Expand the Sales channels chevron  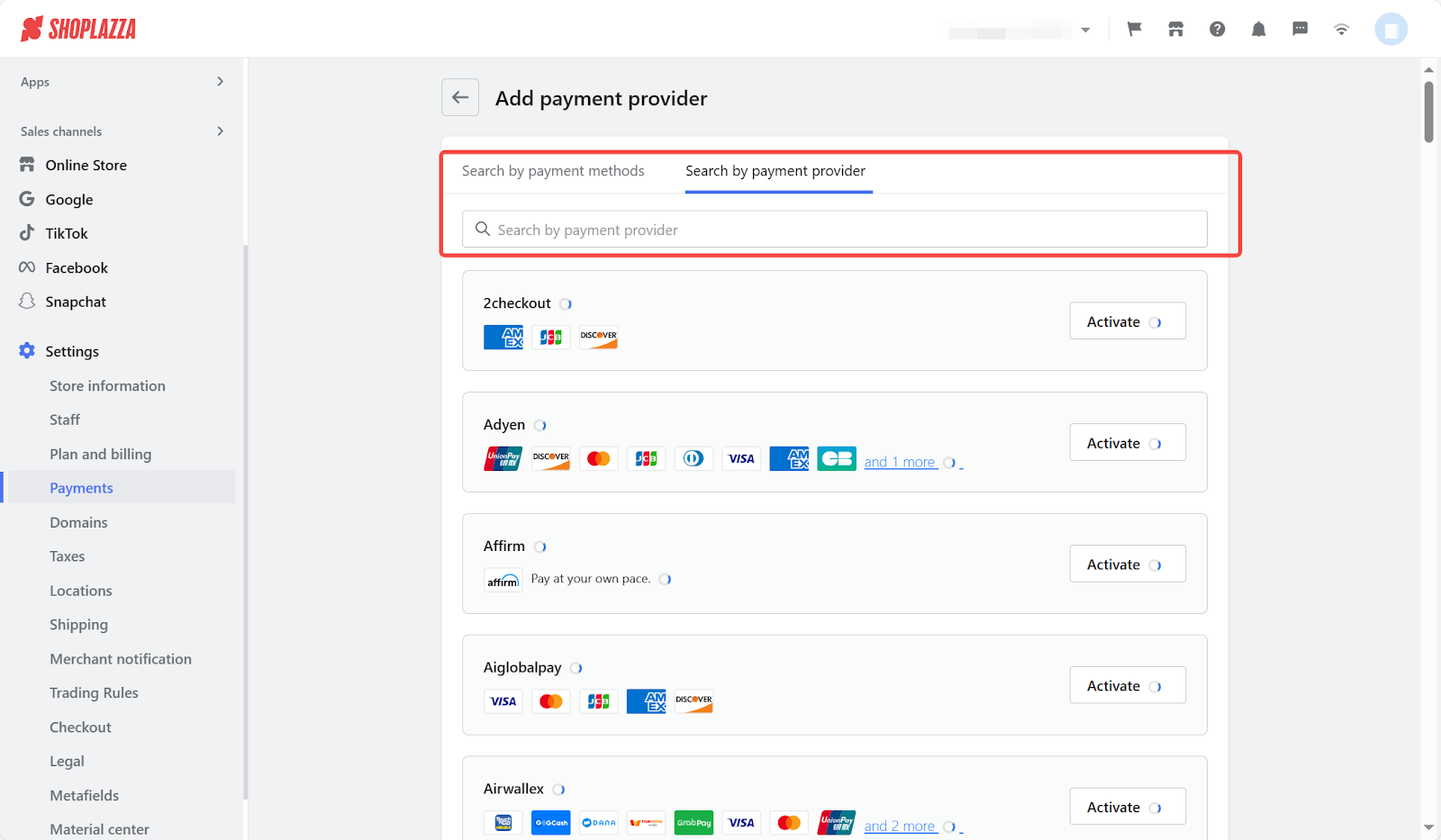221,131
